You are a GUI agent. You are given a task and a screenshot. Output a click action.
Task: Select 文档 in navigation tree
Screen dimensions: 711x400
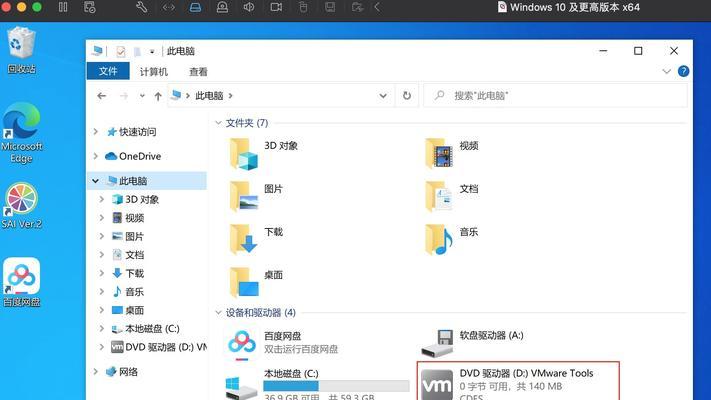pos(128,255)
